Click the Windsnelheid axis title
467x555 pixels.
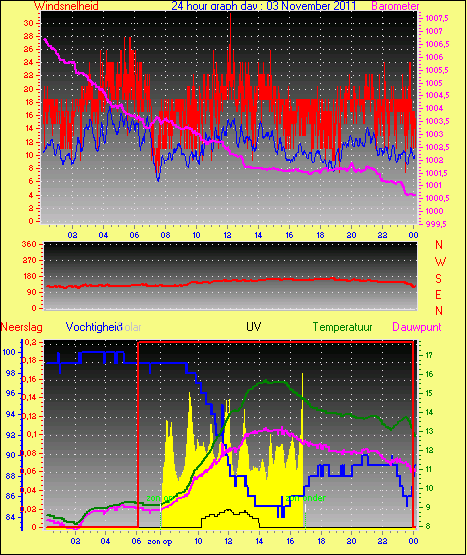(66, 6)
